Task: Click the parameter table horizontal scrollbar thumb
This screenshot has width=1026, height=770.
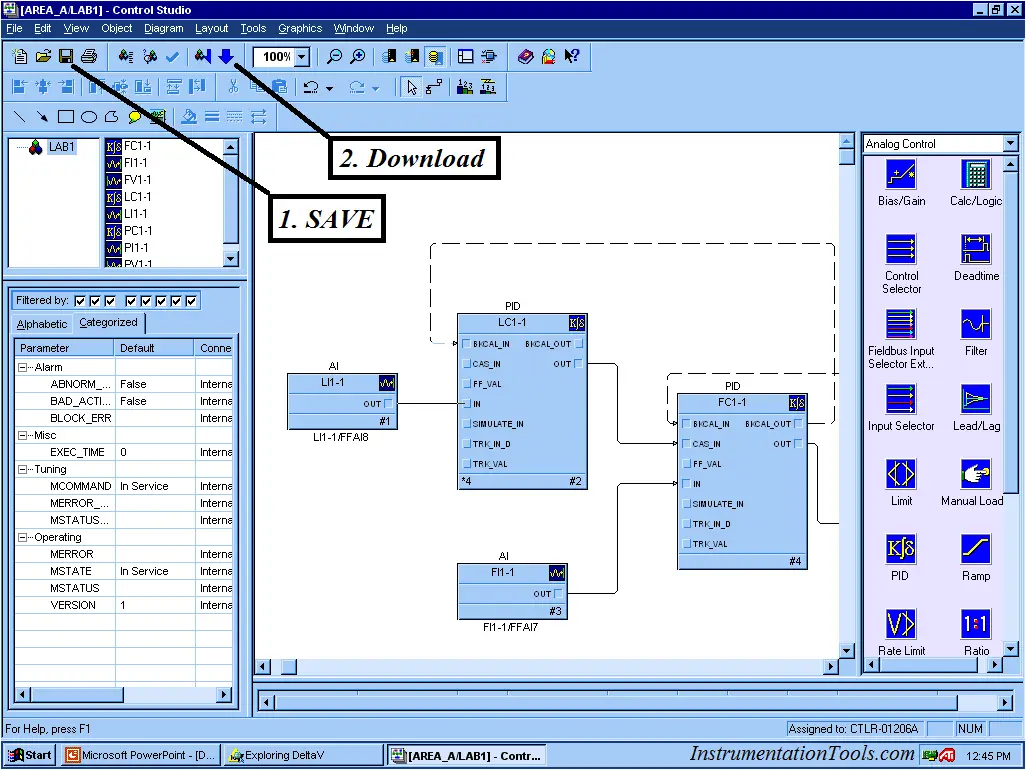Action: [x=77, y=695]
